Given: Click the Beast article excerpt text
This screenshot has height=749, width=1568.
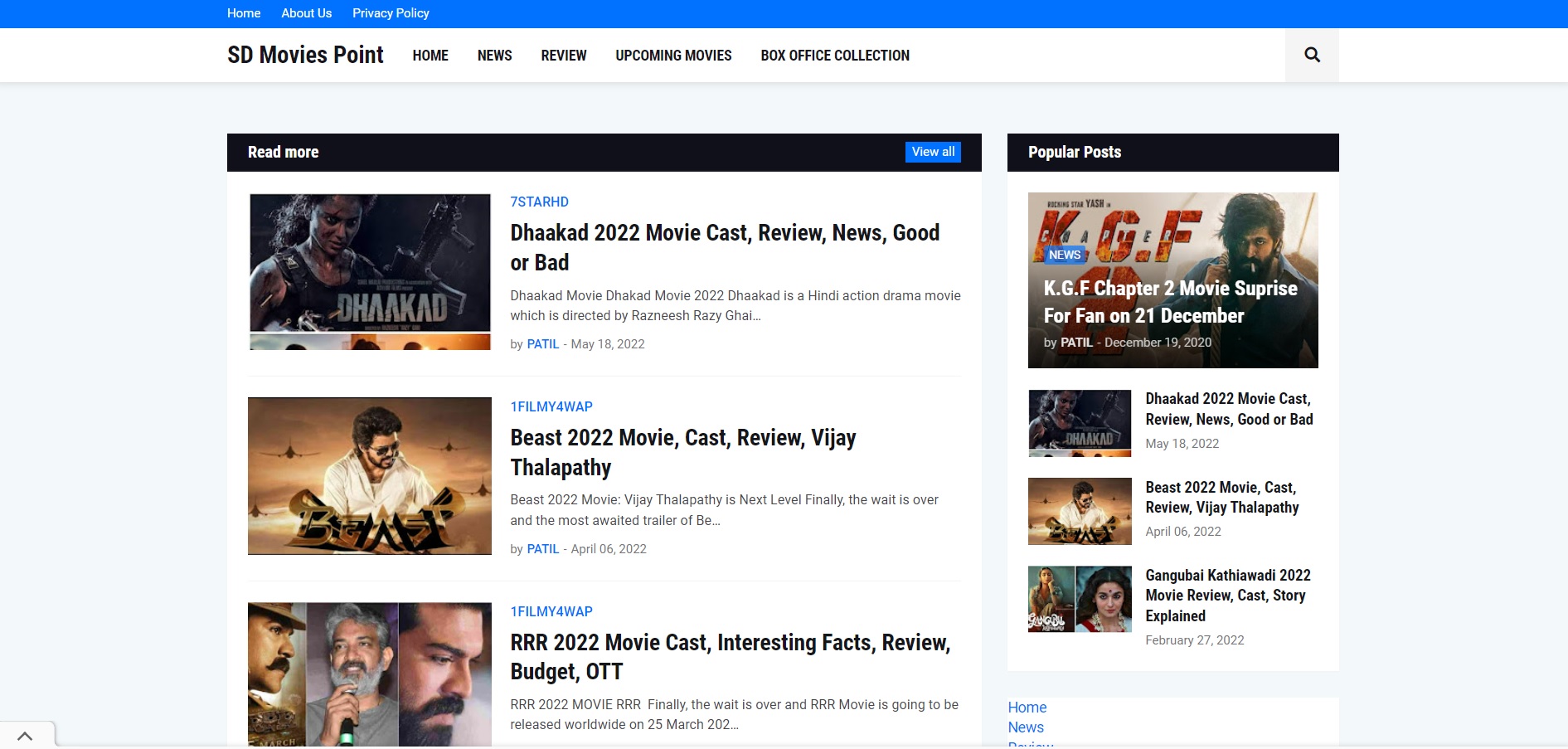Looking at the screenshot, I should tap(724, 510).
